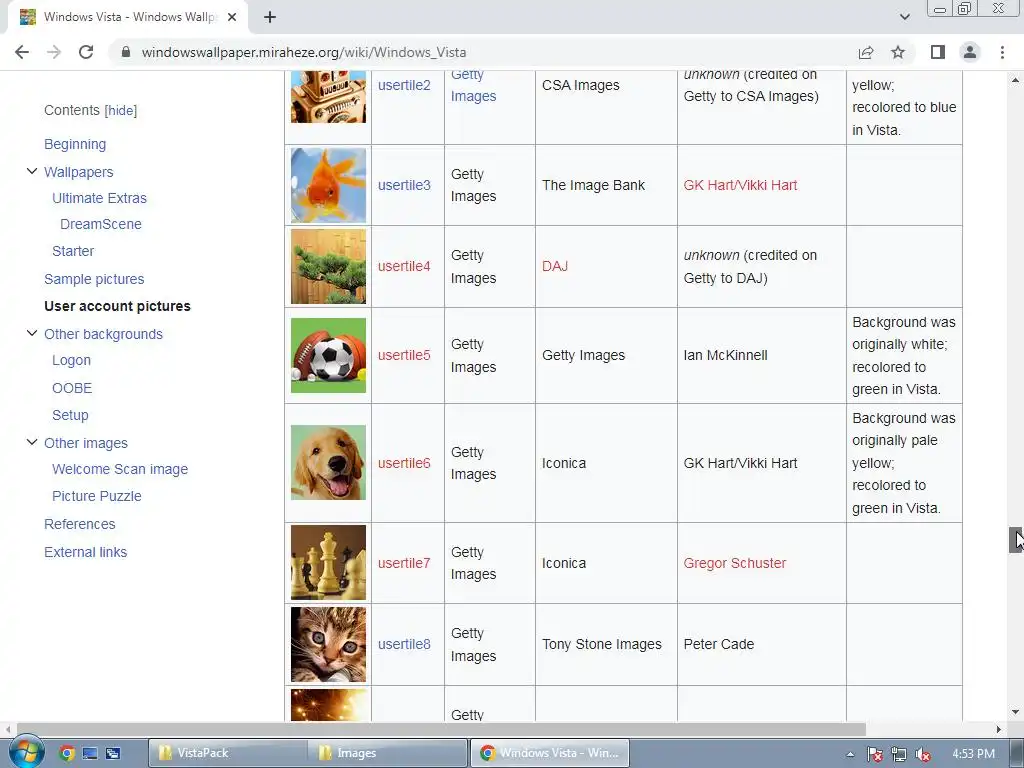The height and width of the screenshot is (768, 1024).
Task: Open Chrome's three-dot menu
Action: (1002, 52)
